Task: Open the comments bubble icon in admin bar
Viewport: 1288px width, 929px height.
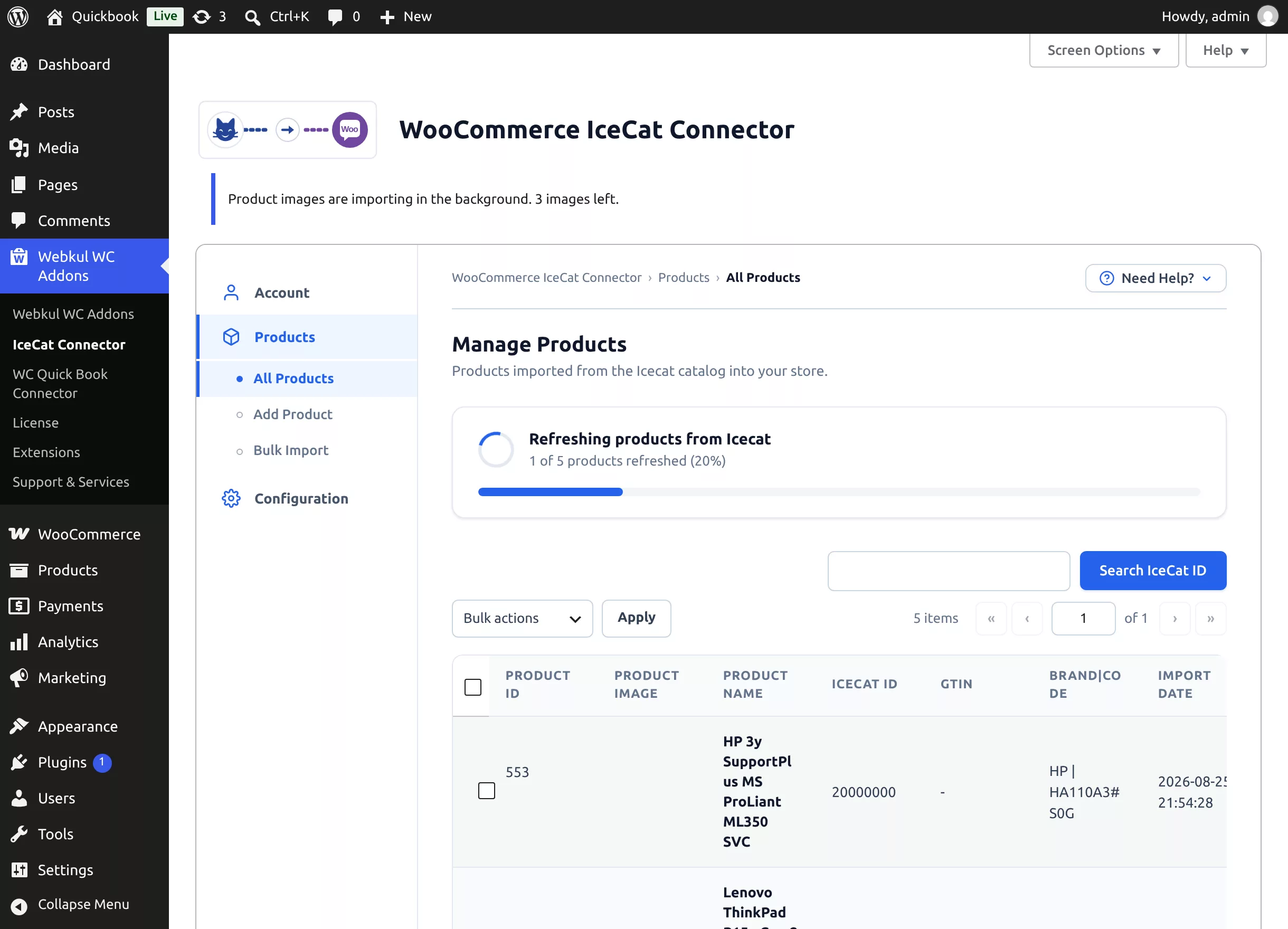Action: coord(335,17)
